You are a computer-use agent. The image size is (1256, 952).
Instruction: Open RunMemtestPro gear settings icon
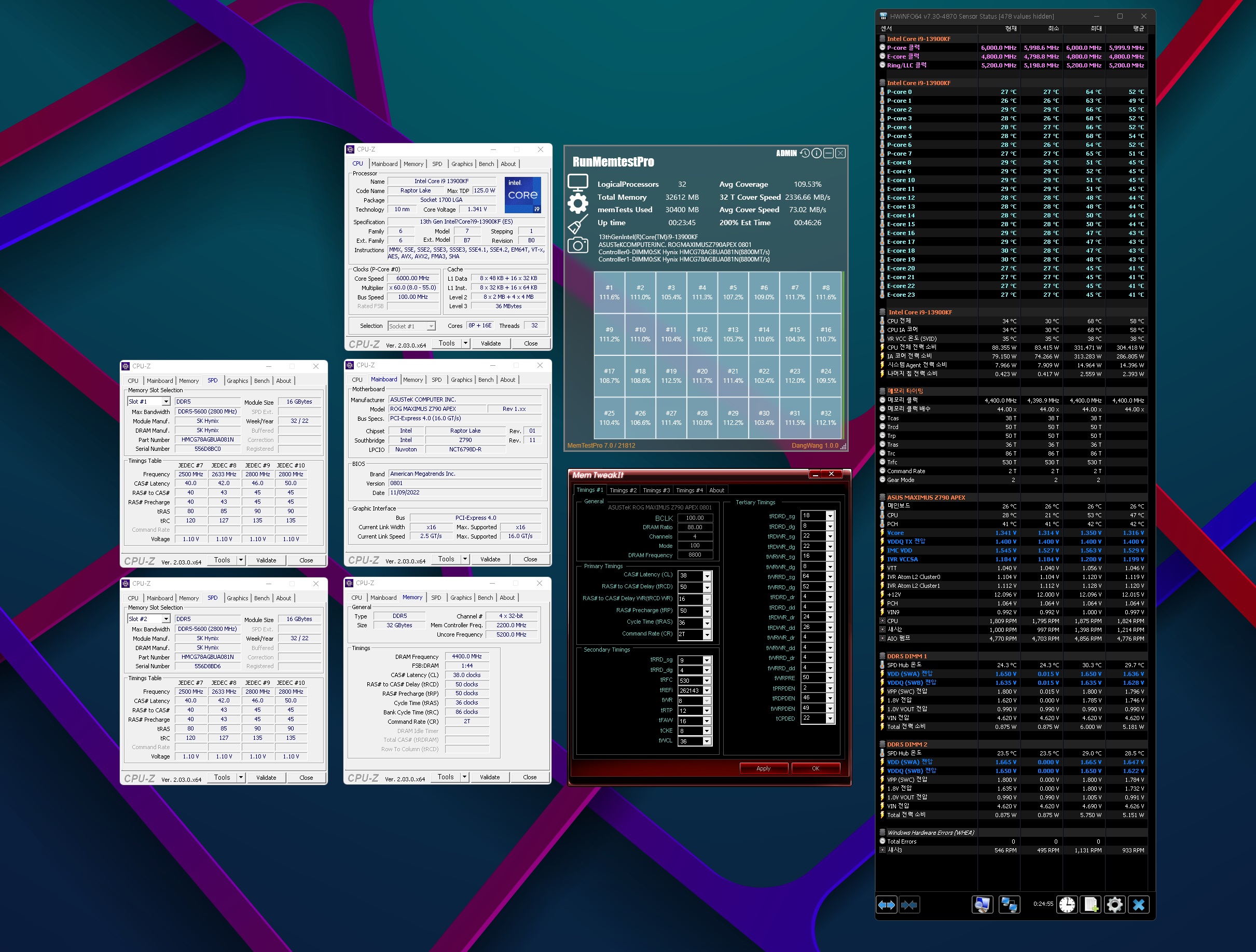pyautogui.click(x=577, y=203)
